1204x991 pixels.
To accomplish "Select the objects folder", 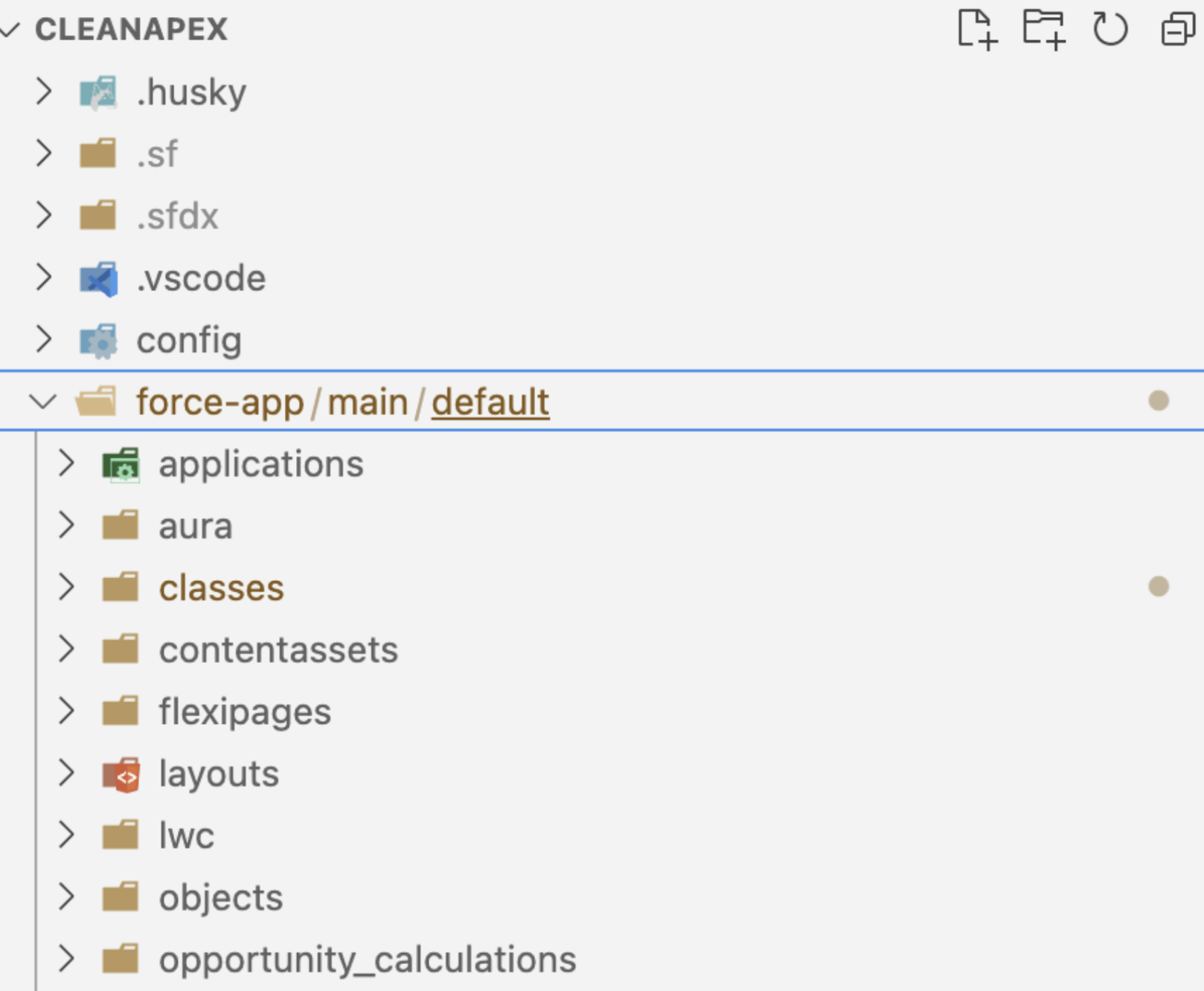I will 220,898.
